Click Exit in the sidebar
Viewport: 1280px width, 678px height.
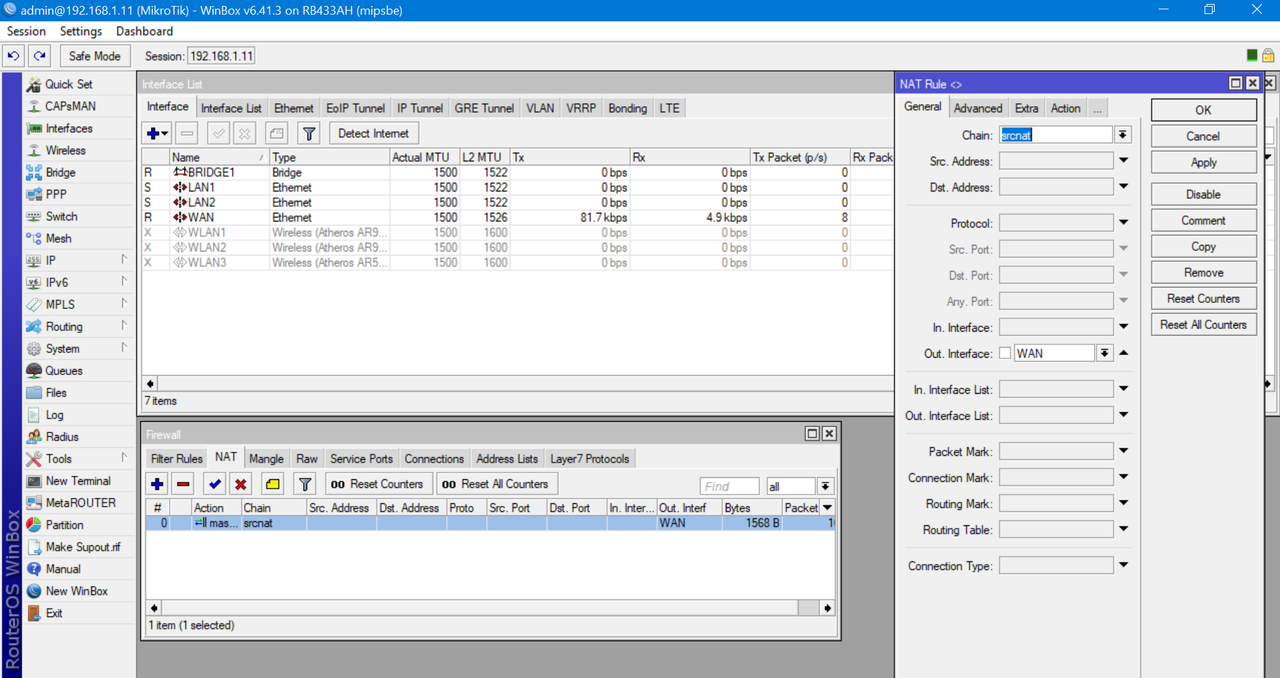coord(54,612)
